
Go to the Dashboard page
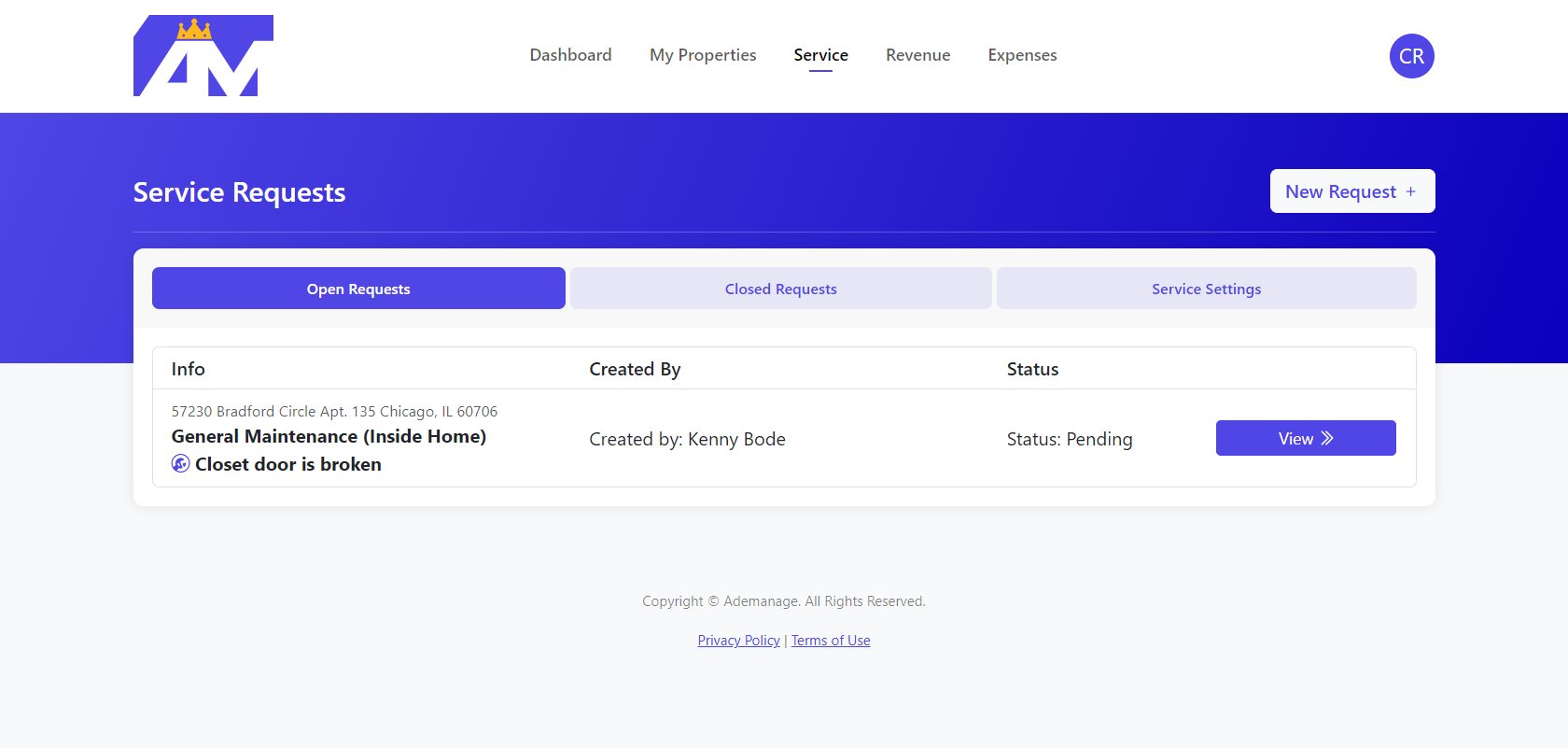570,55
